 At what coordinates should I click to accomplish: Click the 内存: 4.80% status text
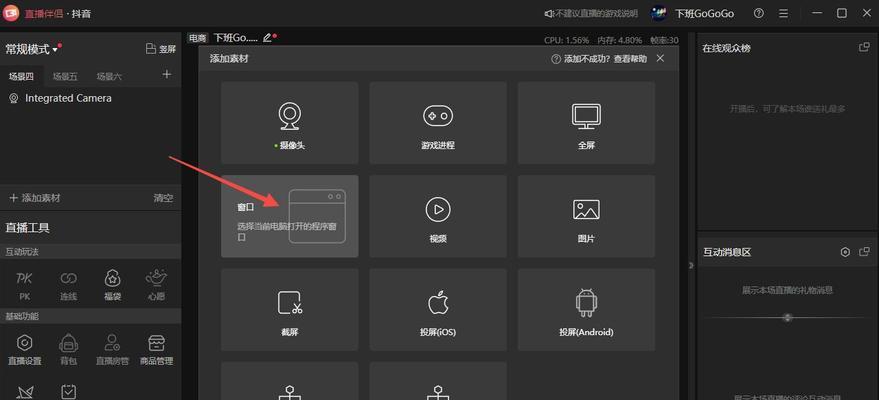coord(619,40)
